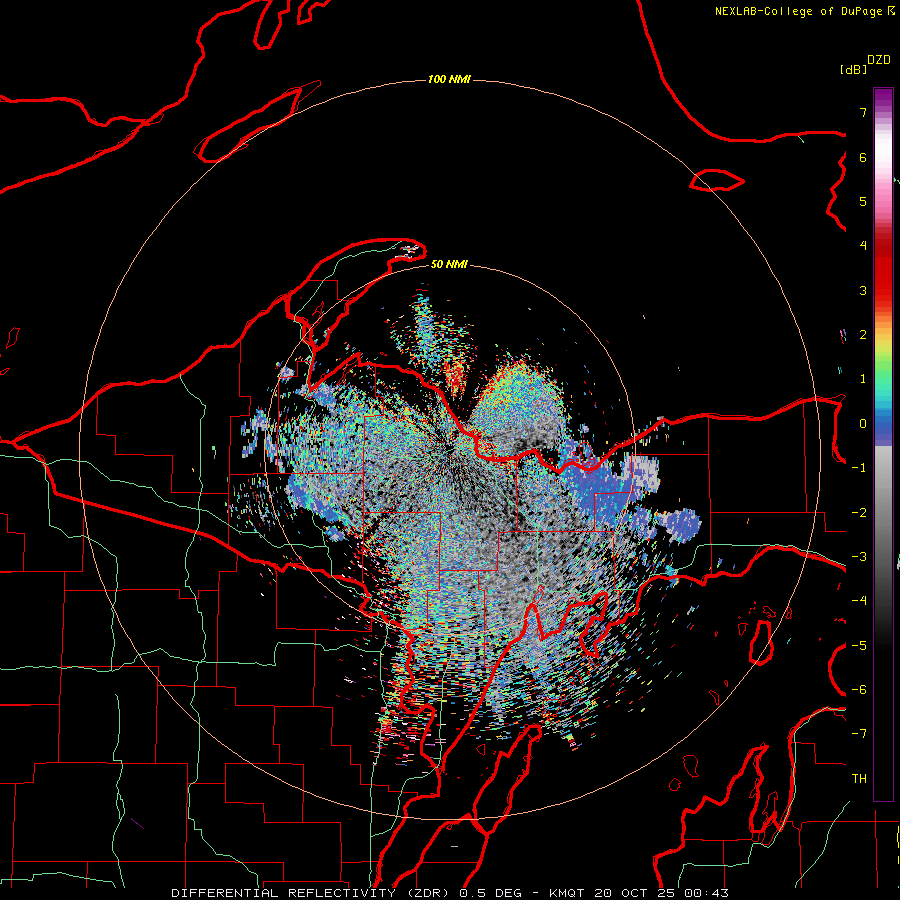Click the 0 value on the color scale
The height and width of the screenshot is (900, 900).
coord(863,424)
